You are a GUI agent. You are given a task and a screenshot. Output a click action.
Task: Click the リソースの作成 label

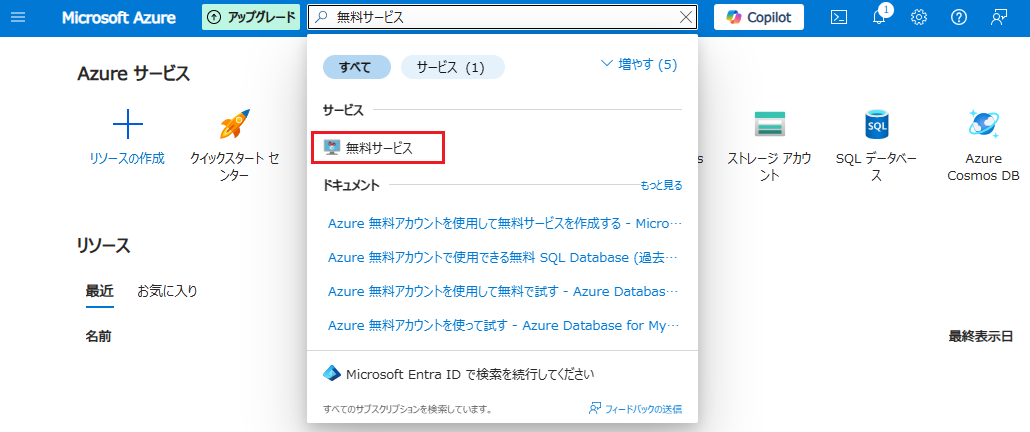coord(127,158)
